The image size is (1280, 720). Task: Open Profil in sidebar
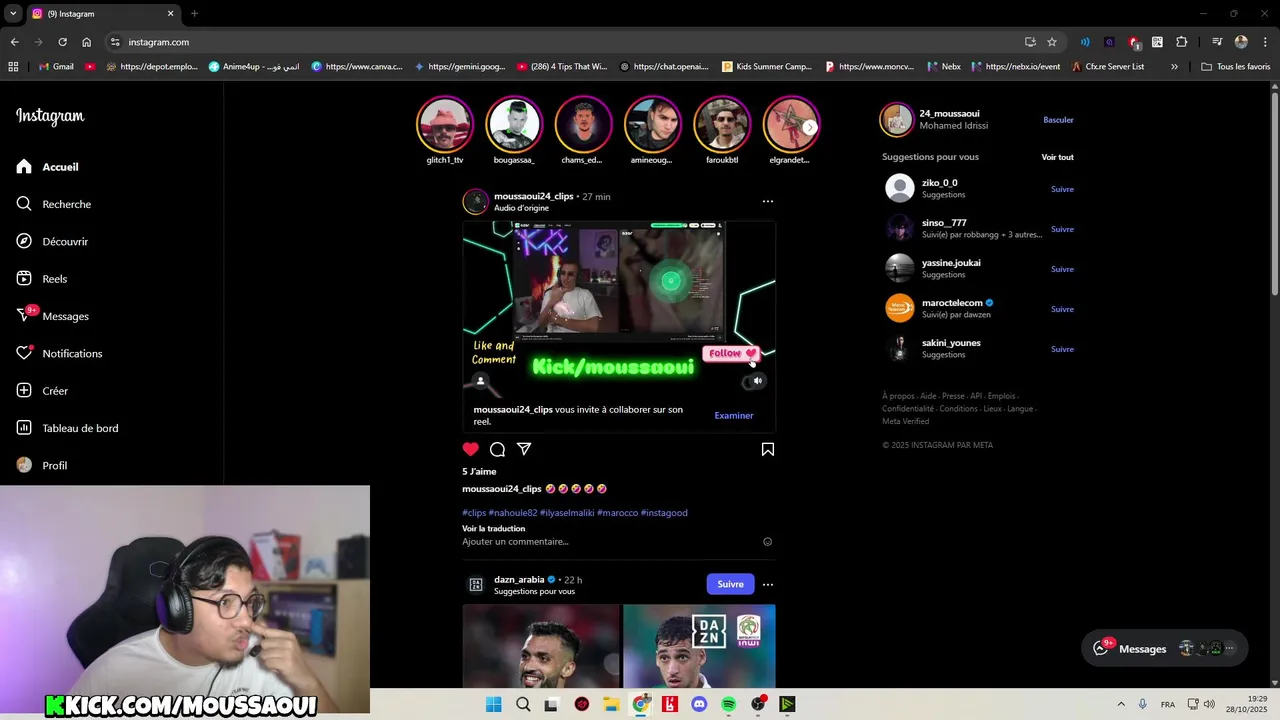click(41, 465)
